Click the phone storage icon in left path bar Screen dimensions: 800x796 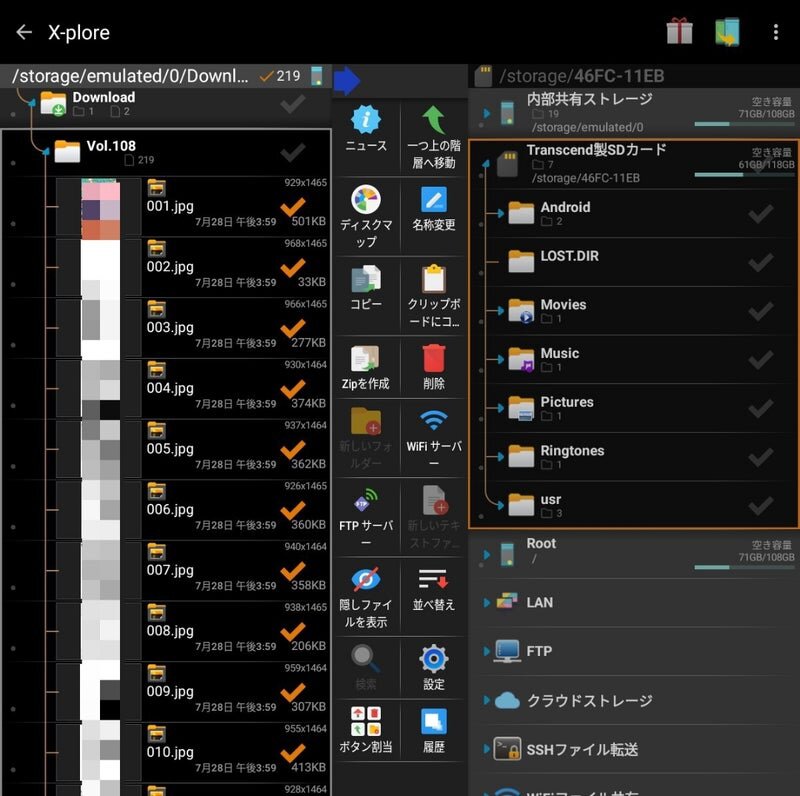point(317,76)
